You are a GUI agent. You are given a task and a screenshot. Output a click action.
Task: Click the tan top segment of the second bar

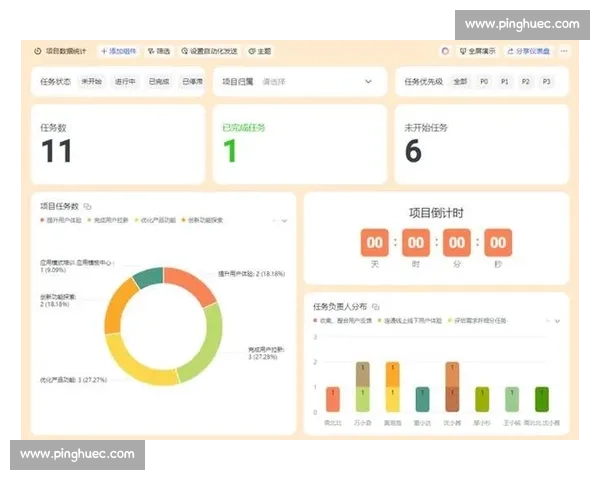(x=363, y=374)
